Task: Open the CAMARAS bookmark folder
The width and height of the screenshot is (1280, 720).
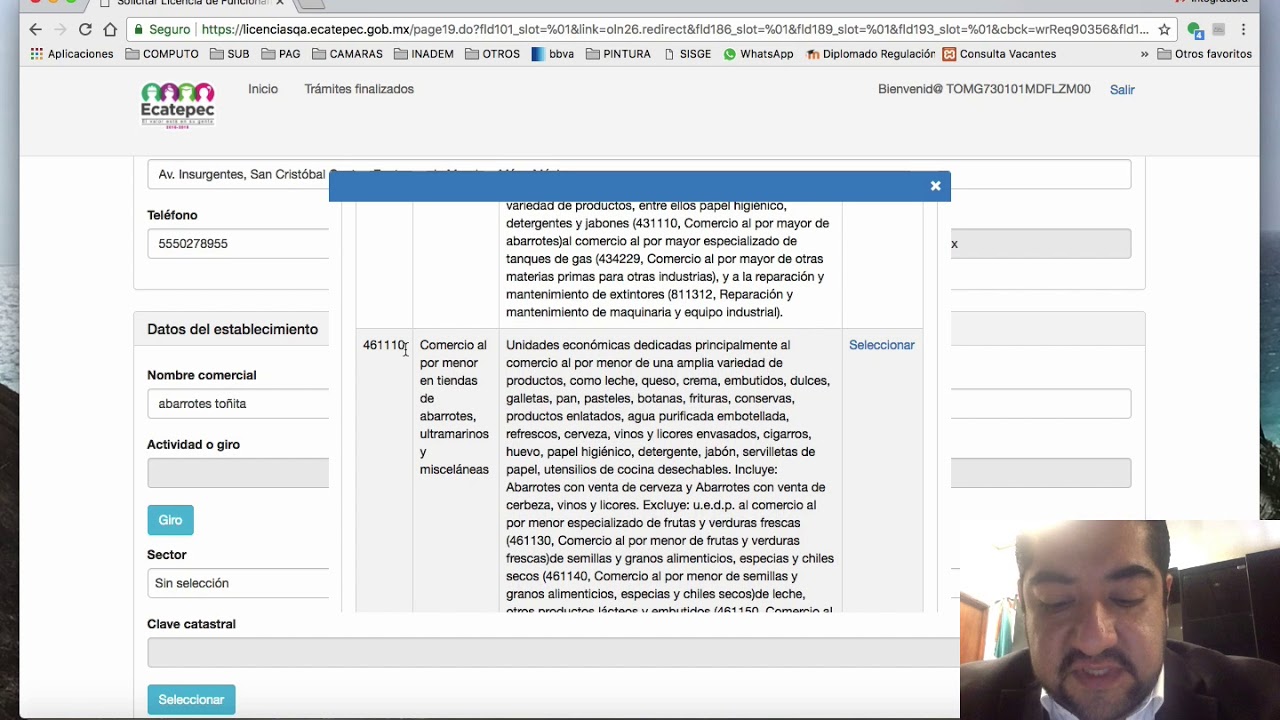Action: click(x=347, y=54)
